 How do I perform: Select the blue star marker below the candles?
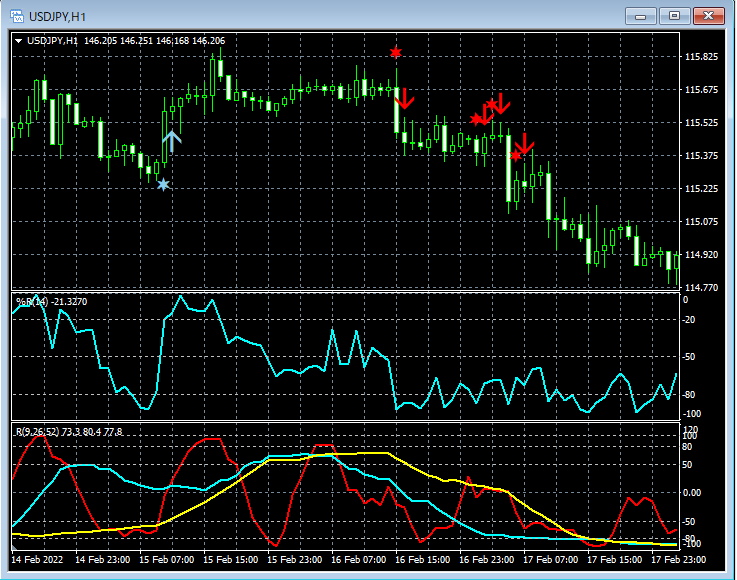163,184
